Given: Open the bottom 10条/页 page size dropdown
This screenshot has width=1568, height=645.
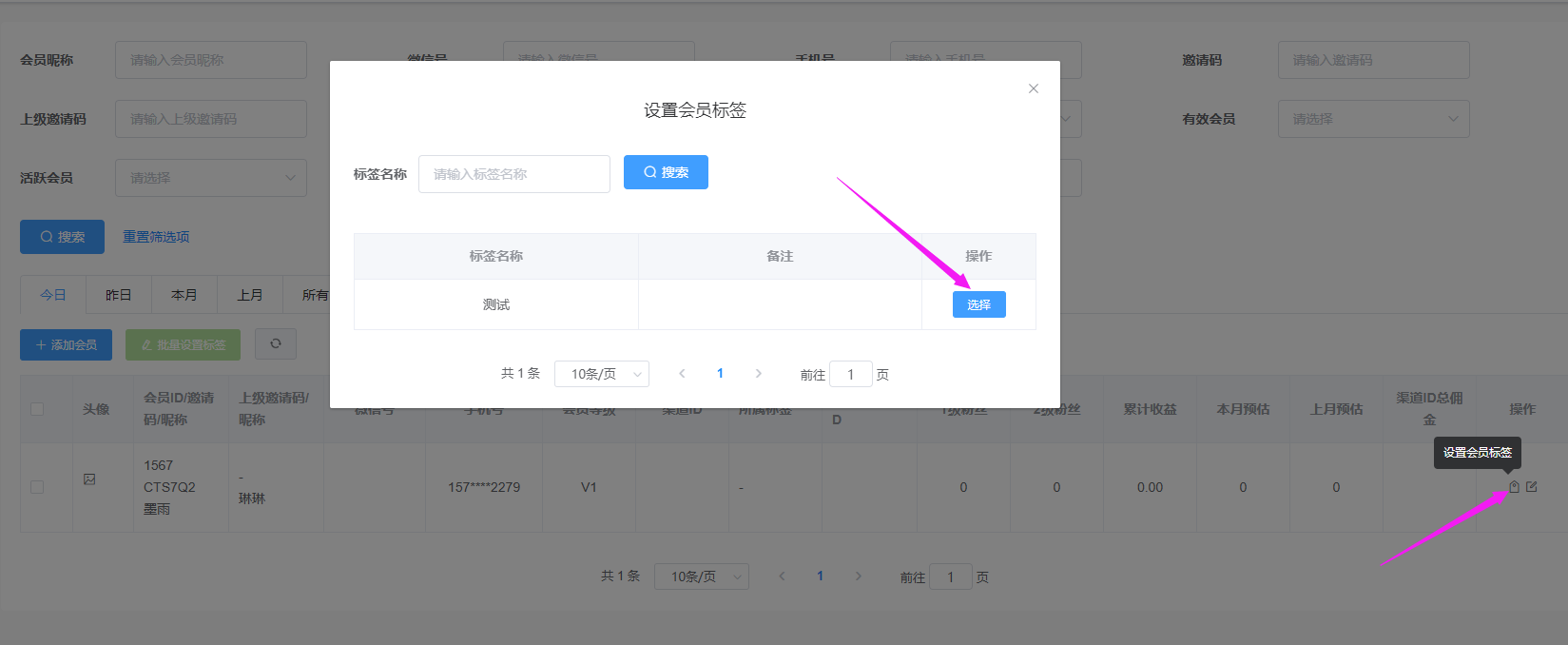Looking at the screenshot, I should 702,577.
